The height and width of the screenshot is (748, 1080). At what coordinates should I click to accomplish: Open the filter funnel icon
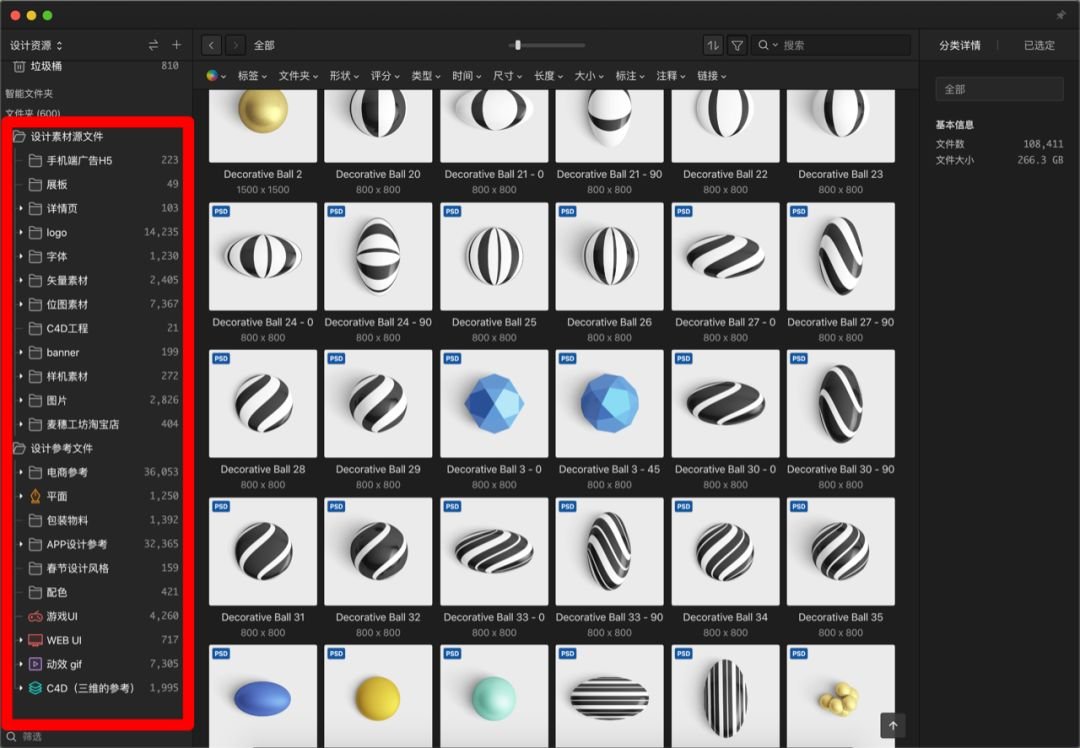coord(737,45)
